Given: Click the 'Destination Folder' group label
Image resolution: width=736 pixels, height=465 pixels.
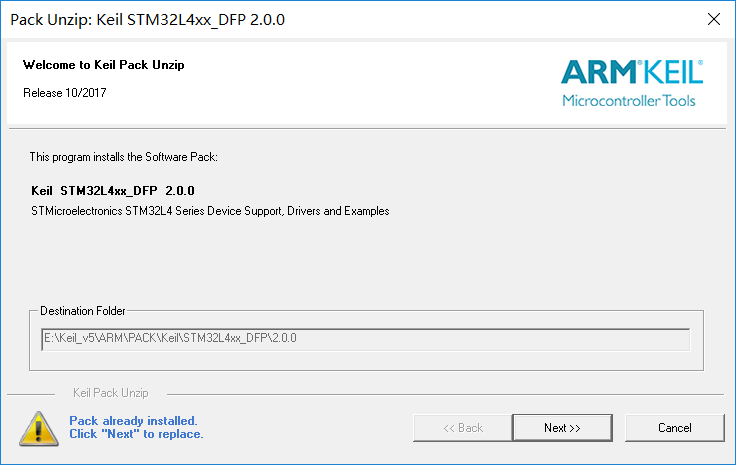Looking at the screenshot, I should tap(83, 311).
